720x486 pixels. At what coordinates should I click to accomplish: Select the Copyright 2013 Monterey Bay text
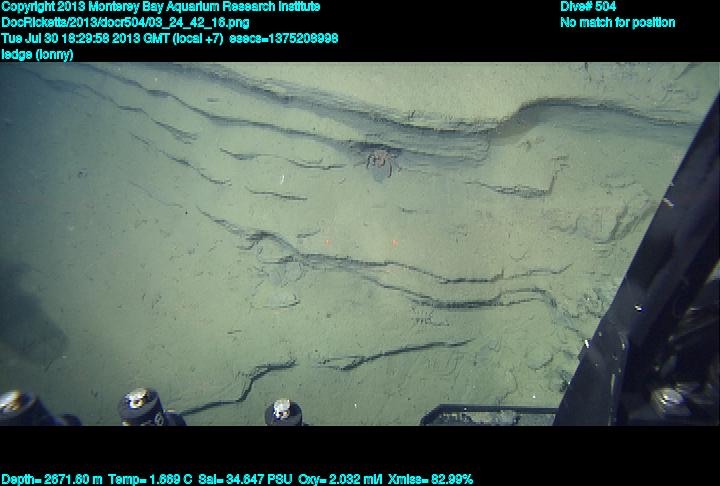coord(161,7)
